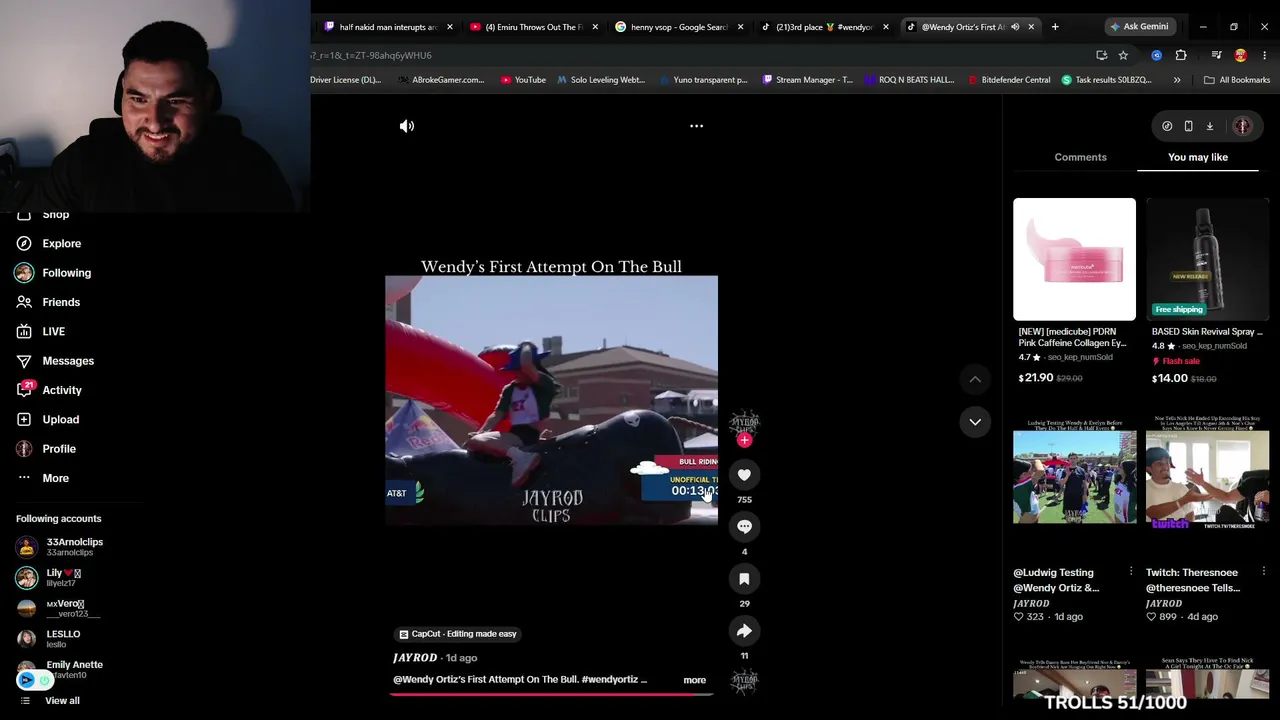Viewport: 1280px width, 720px height.
Task: Click the phone icon in the top-right pill
Action: pos(1188,126)
